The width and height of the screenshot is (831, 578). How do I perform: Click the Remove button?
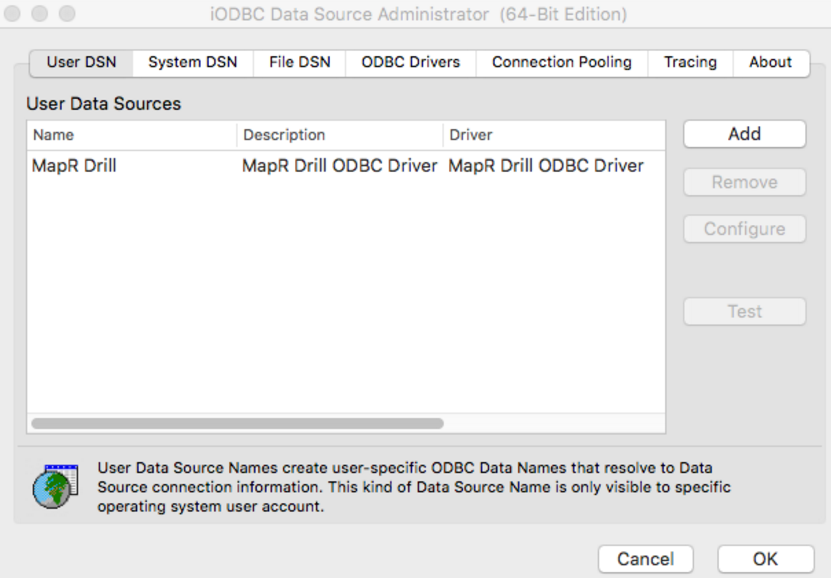click(744, 182)
